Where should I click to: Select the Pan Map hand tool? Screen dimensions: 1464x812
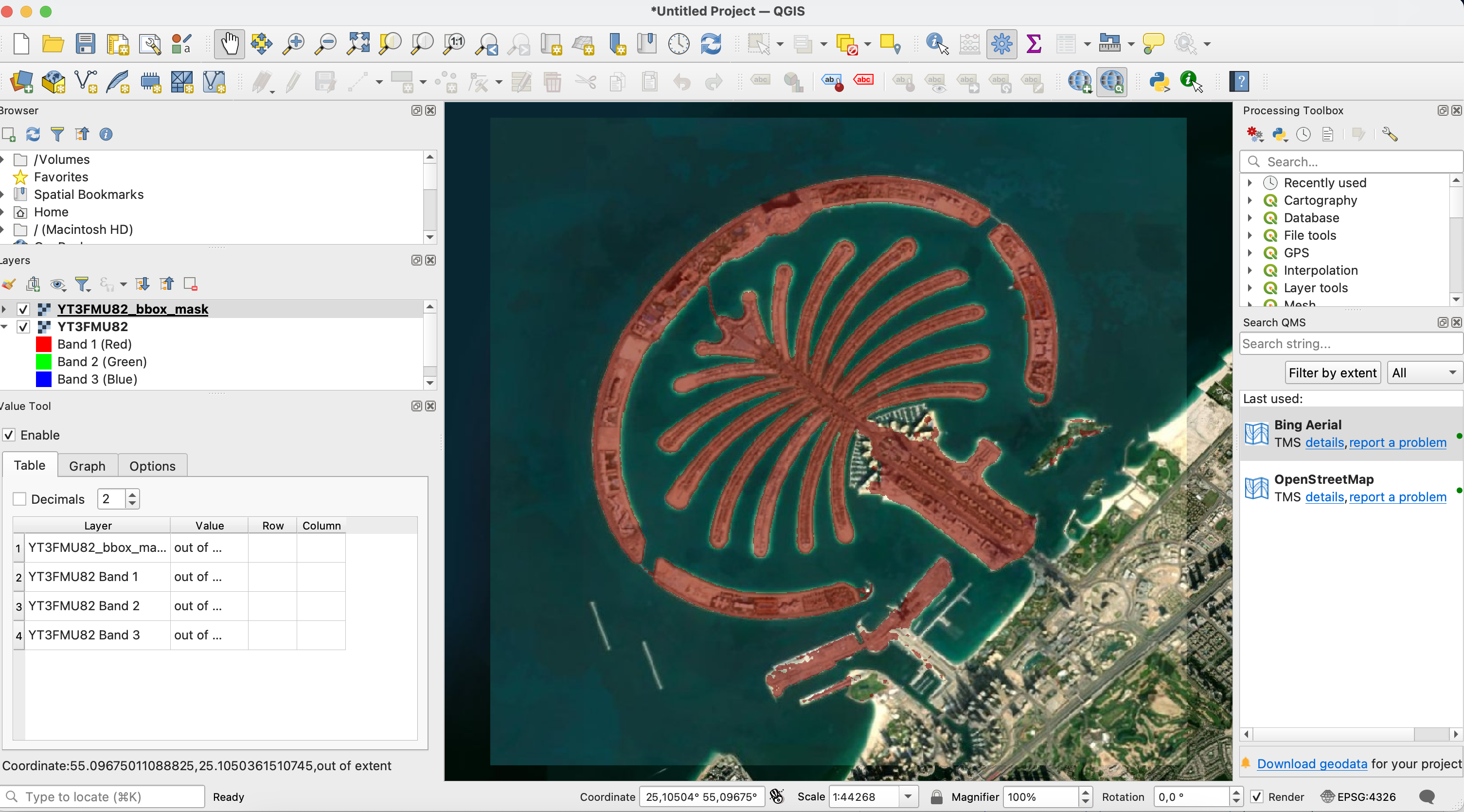[x=229, y=44]
